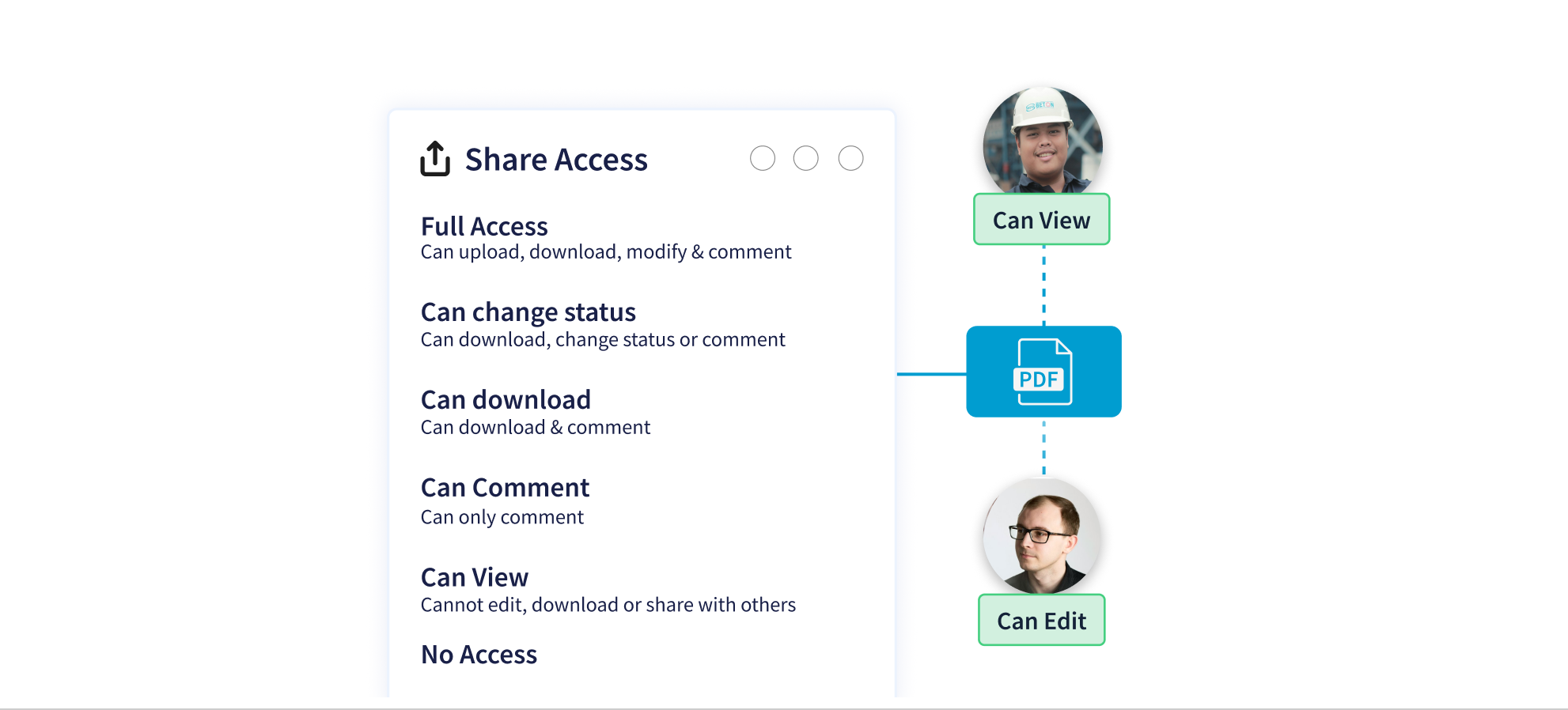Click 'Cannot edit, download or share with others'
The width and height of the screenshot is (1568, 710).
608,605
